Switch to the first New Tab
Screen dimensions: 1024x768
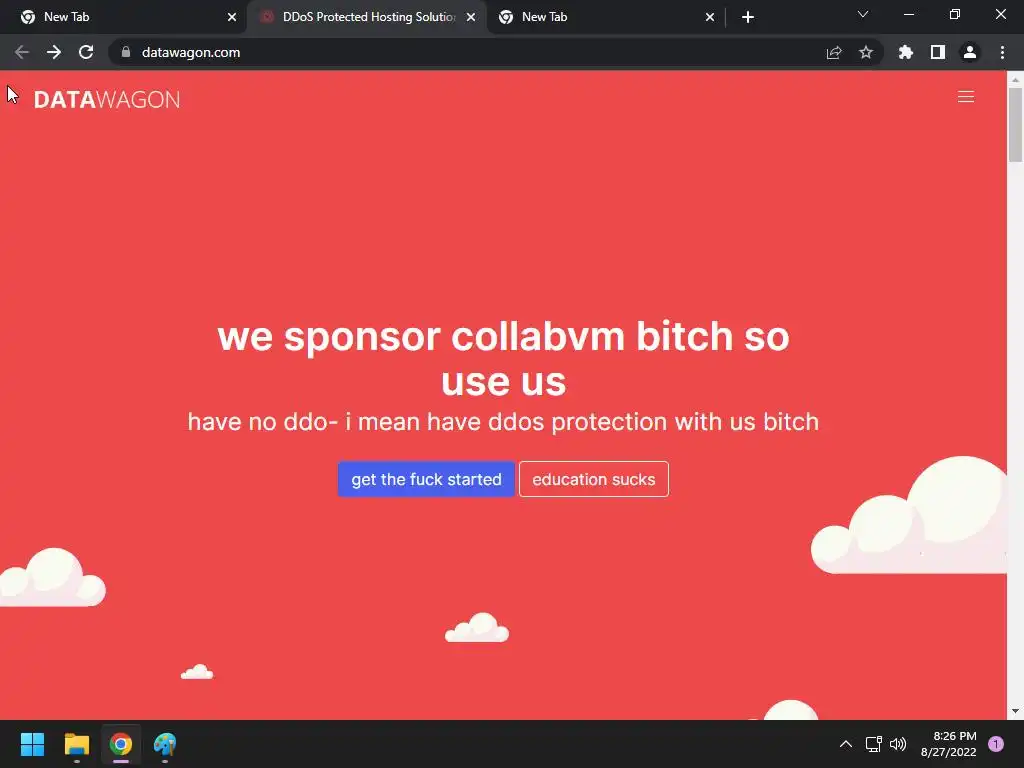(x=121, y=17)
